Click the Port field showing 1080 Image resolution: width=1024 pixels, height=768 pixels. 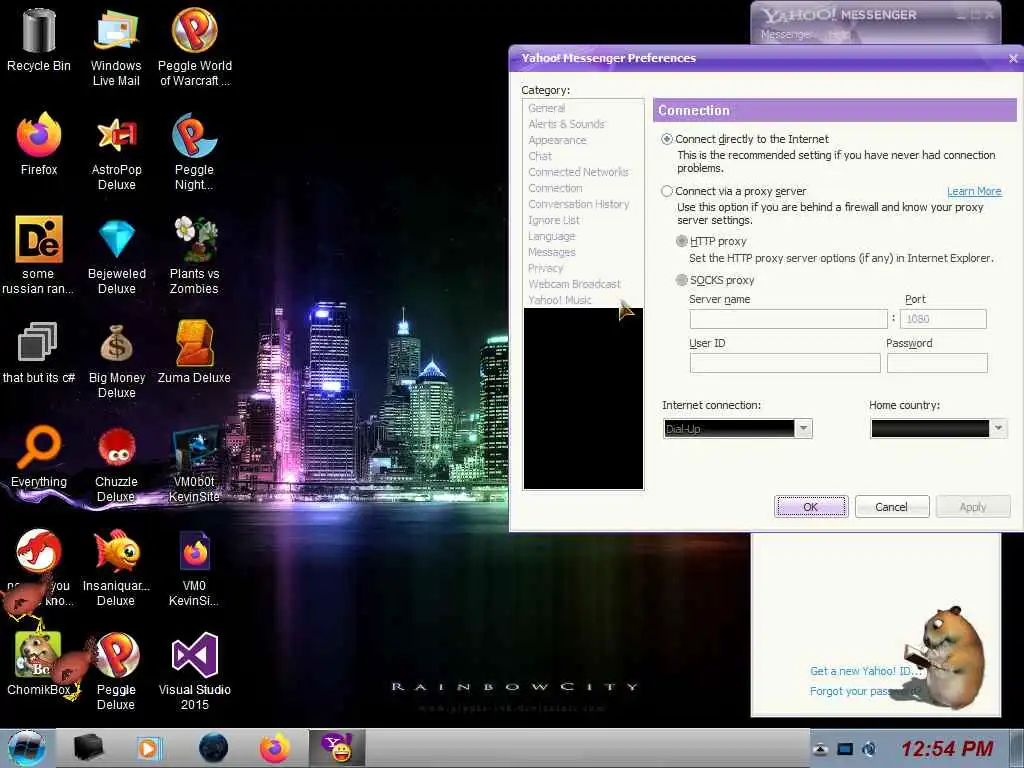pyautogui.click(x=943, y=319)
